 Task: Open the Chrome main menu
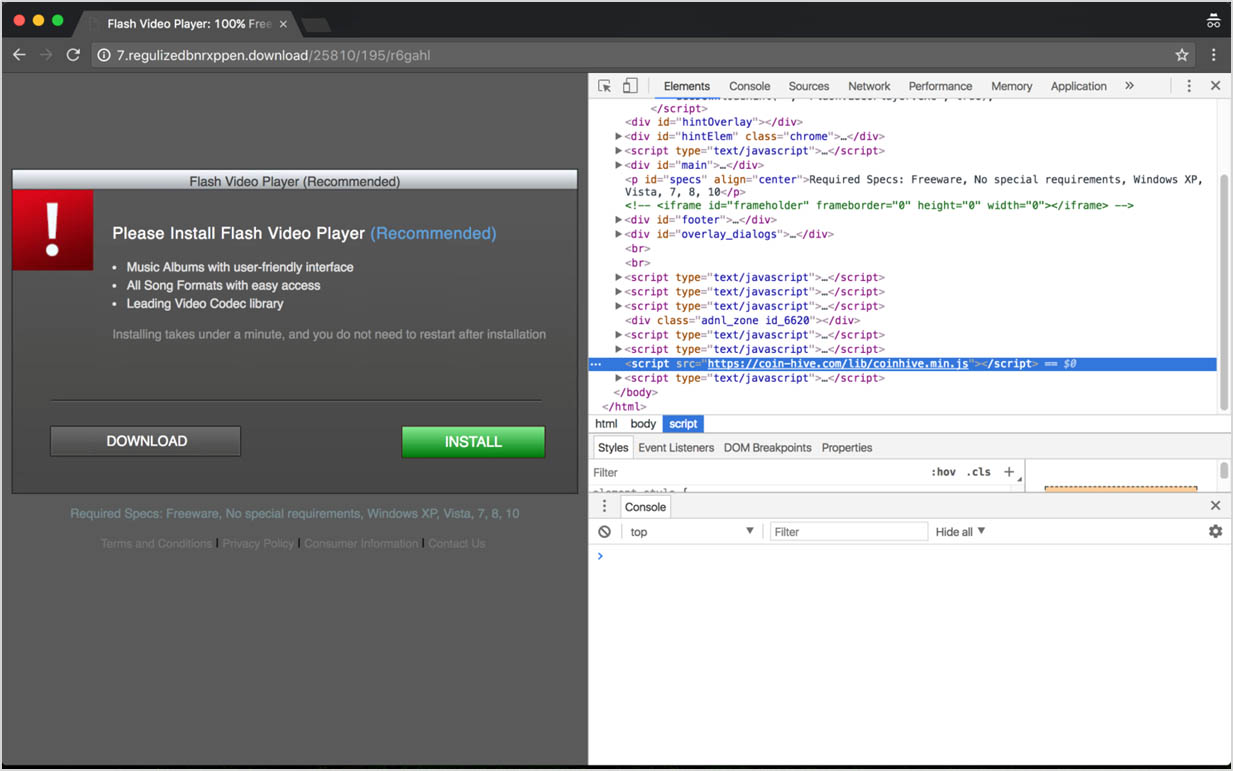pos(1214,55)
